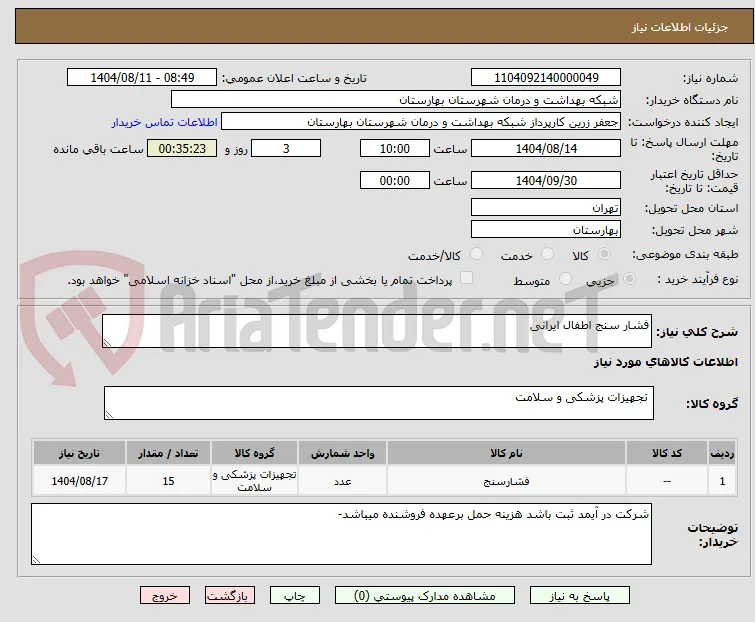Open 'مشاهده مدارک پیوستی (0)' attachments
The image size is (755, 622).
(425, 596)
